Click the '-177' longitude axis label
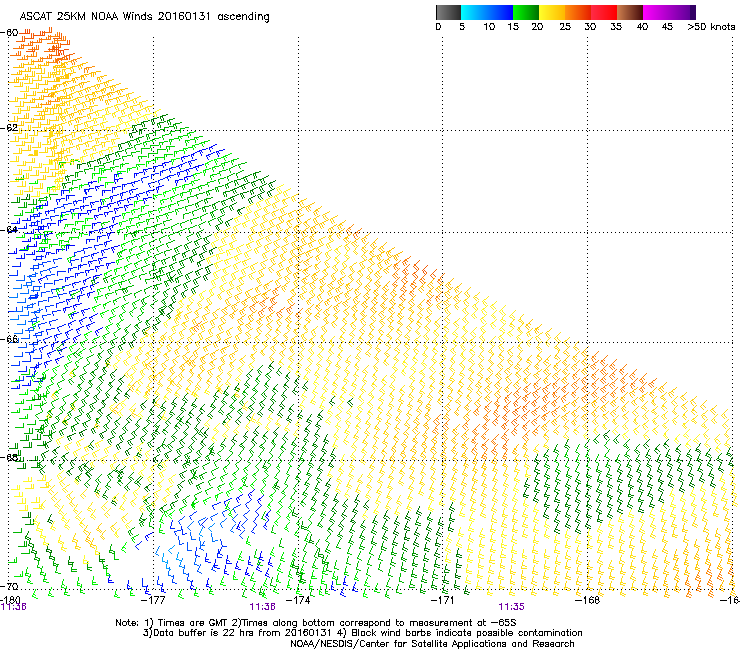 pyautogui.click(x=153, y=600)
